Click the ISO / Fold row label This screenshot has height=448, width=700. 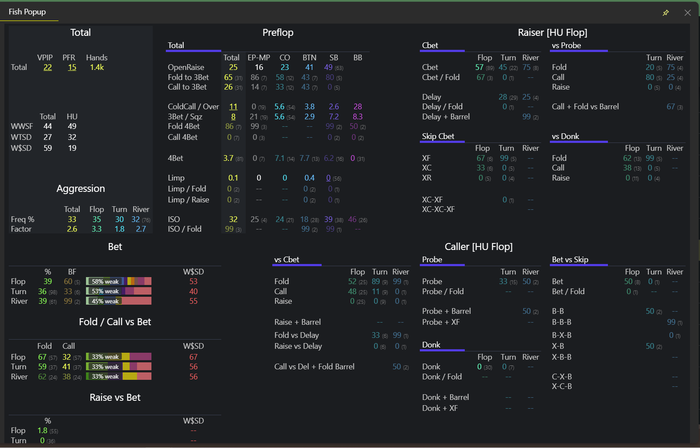click(x=184, y=229)
